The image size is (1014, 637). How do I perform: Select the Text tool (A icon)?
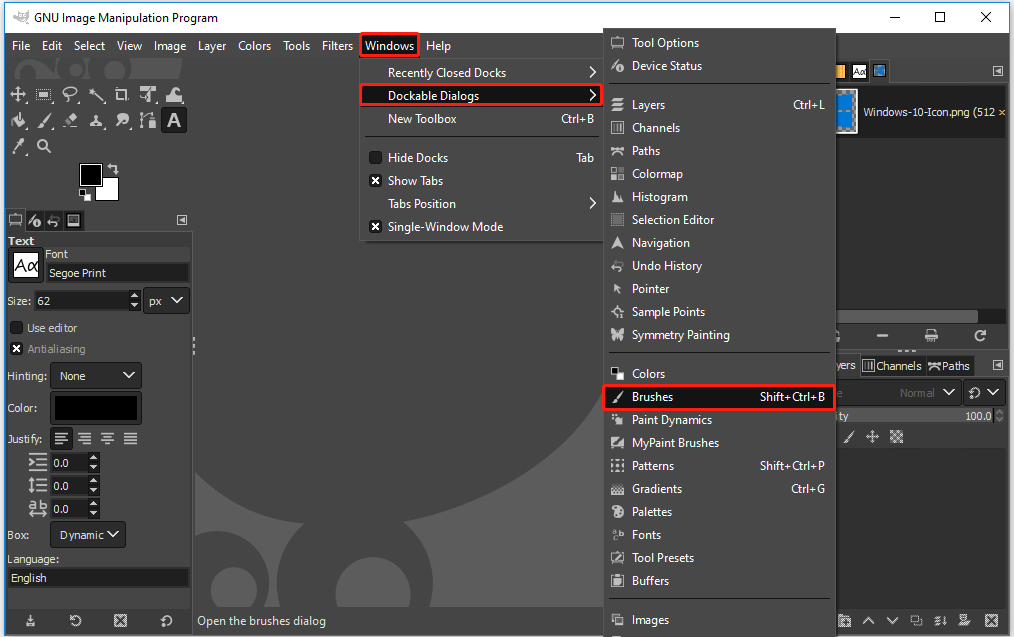coord(174,120)
